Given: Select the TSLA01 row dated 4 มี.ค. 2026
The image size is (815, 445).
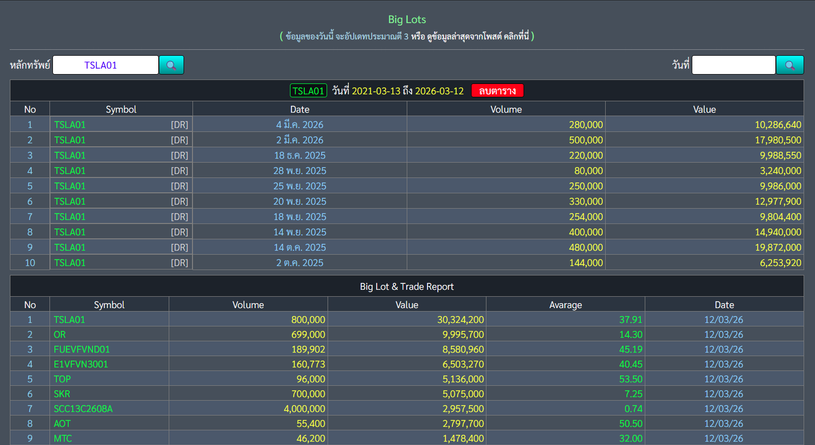Looking at the screenshot, I should 70,125.
